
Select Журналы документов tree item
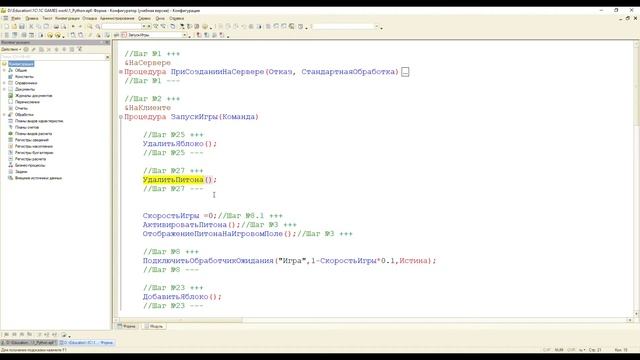point(33,96)
